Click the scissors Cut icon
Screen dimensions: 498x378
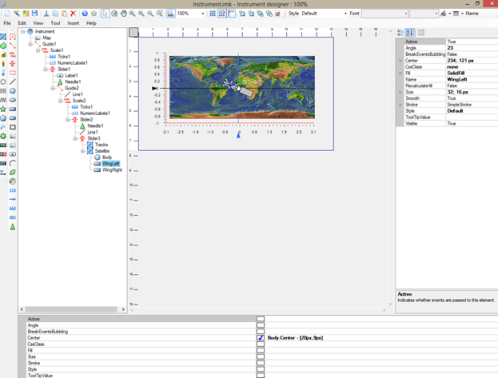(x=46, y=13)
